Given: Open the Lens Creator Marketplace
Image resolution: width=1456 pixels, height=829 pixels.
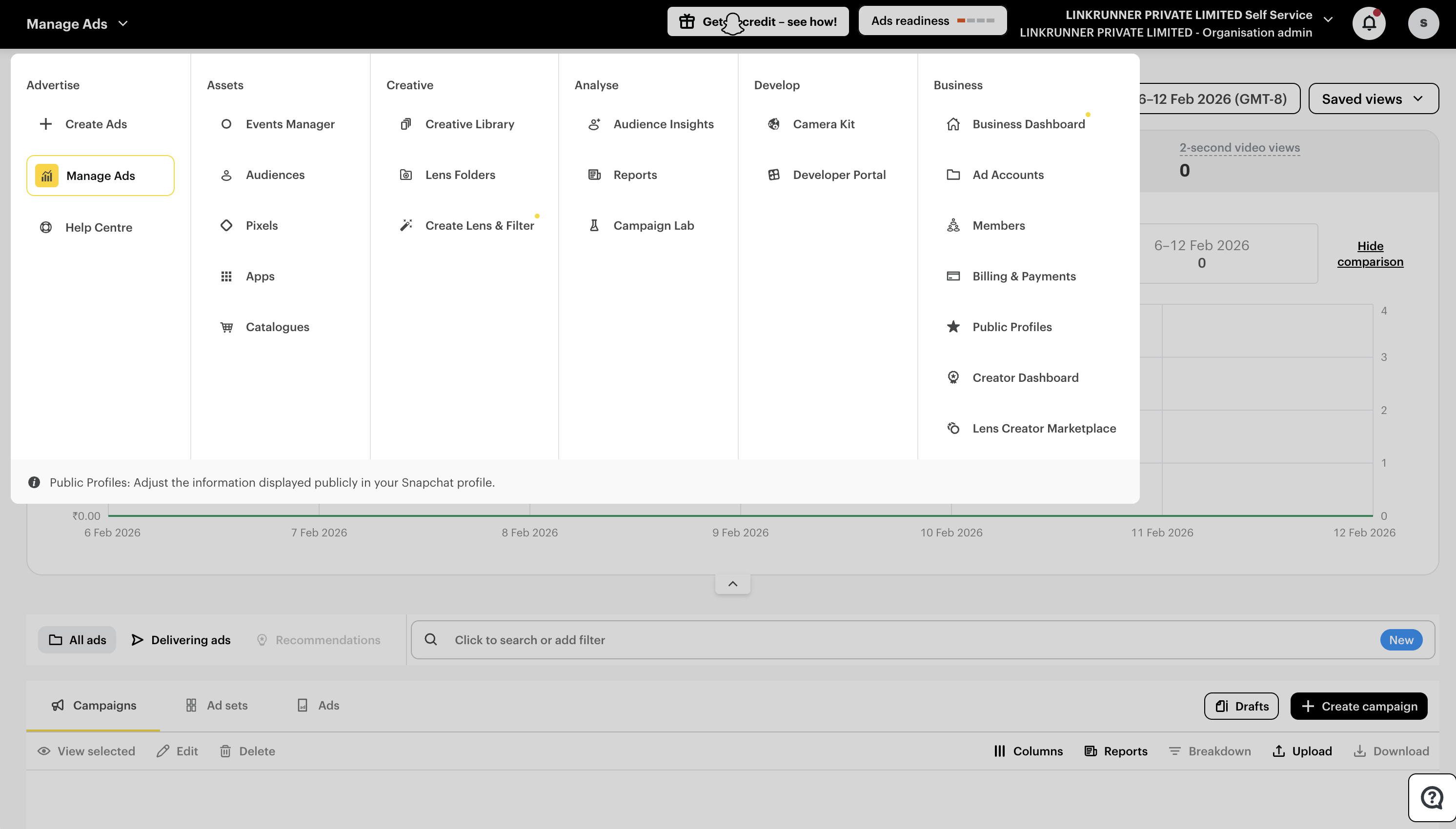Looking at the screenshot, I should [x=1044, y=428].
